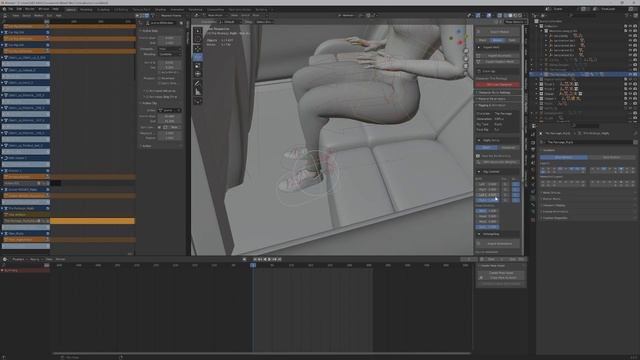Select the Summary row in the timeline
Image resolution: width=640 pixels, height=360 pixels.
[x=25, y=270]
